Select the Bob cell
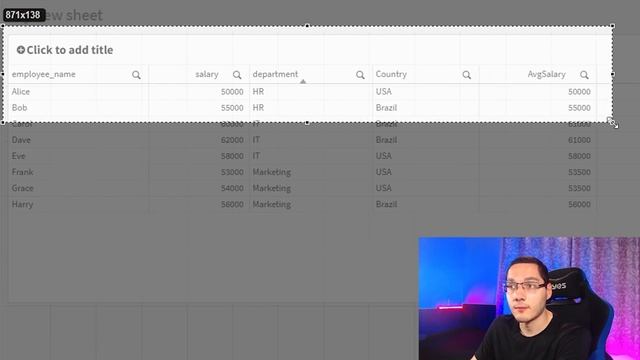The image size is (640, 360). (x=19, y=108)
